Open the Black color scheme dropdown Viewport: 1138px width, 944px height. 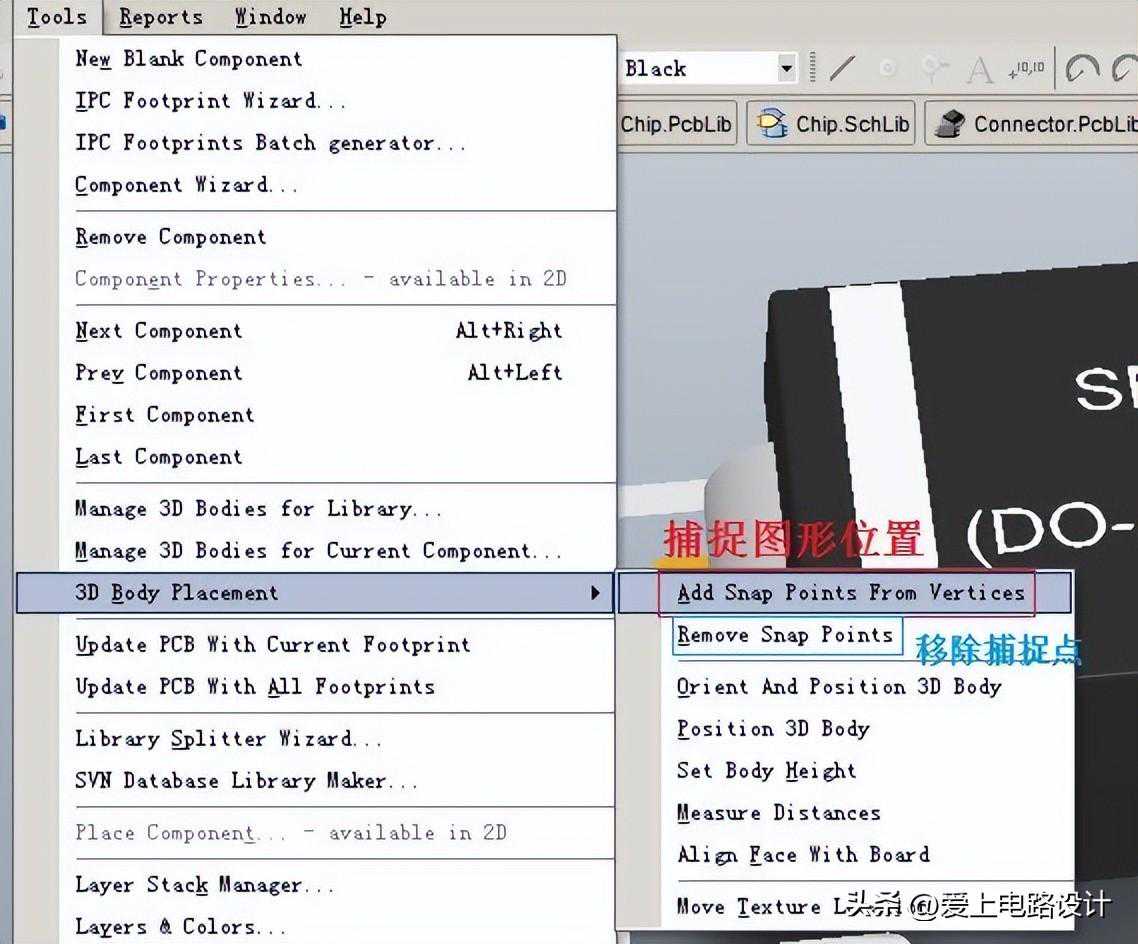[787, 68]
